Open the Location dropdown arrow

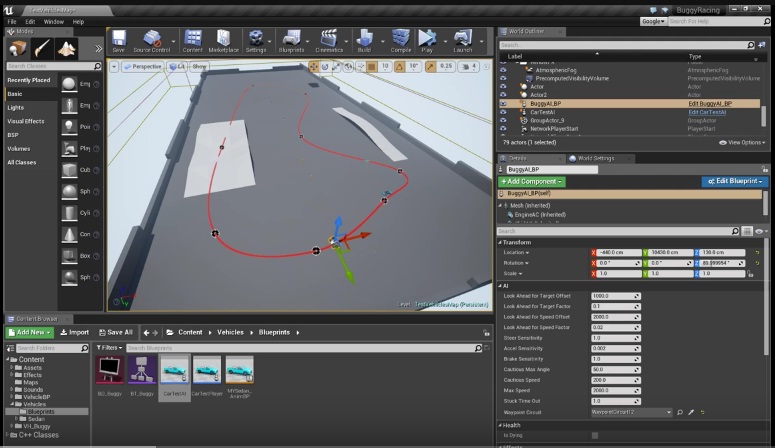coord(527,253)
